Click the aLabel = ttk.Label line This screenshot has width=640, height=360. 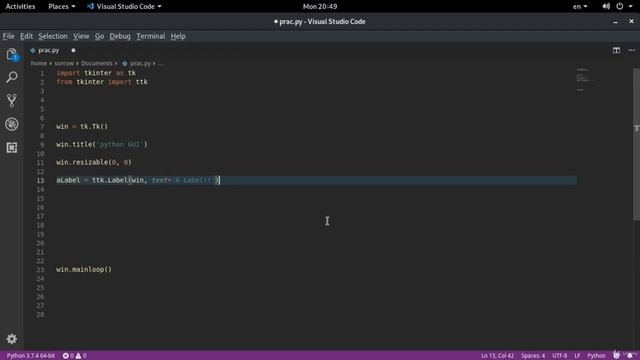[138, 180]
